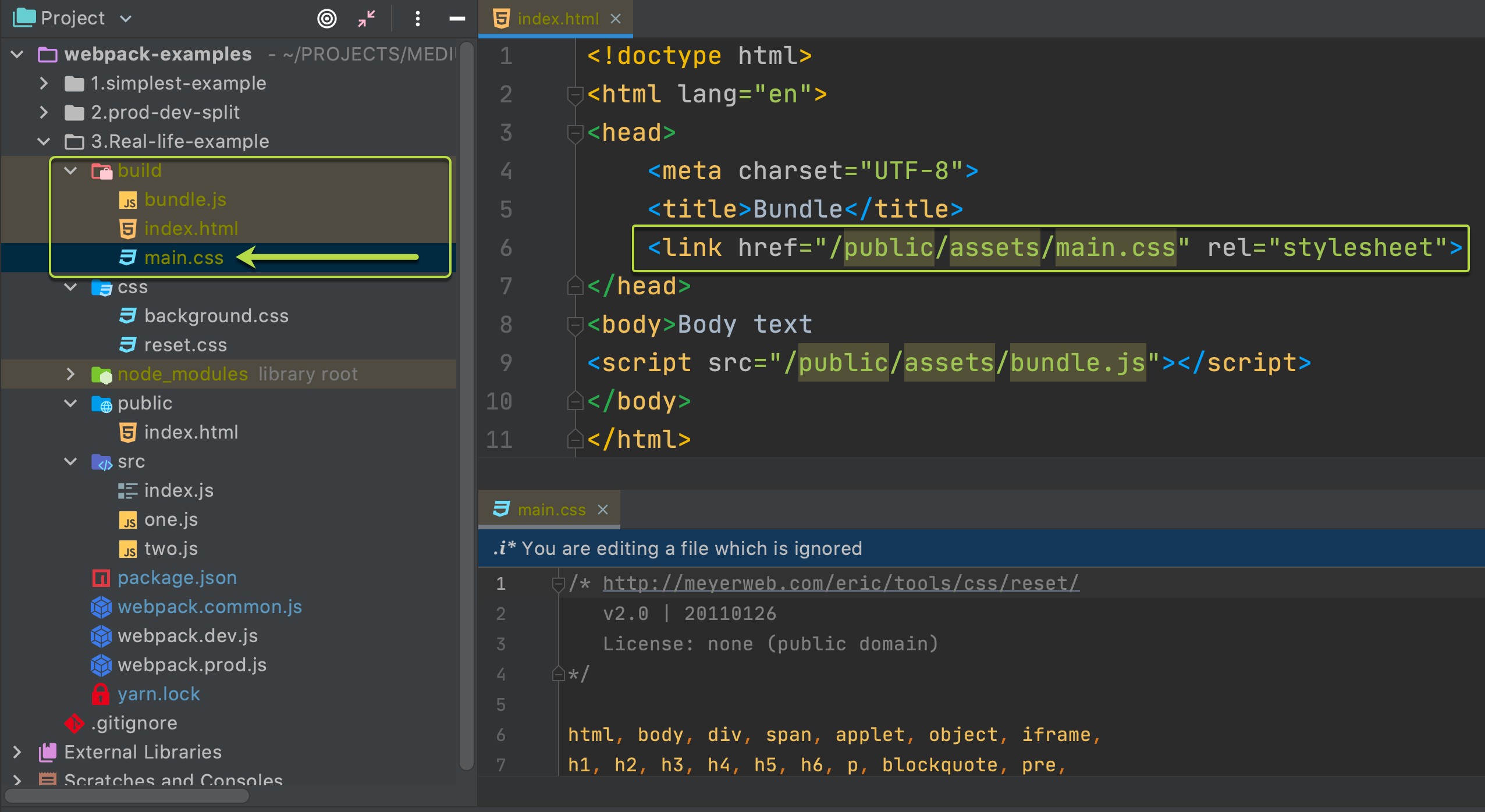Switch to the index.html editor tab
1485x812 pixels.
[557, 19]
